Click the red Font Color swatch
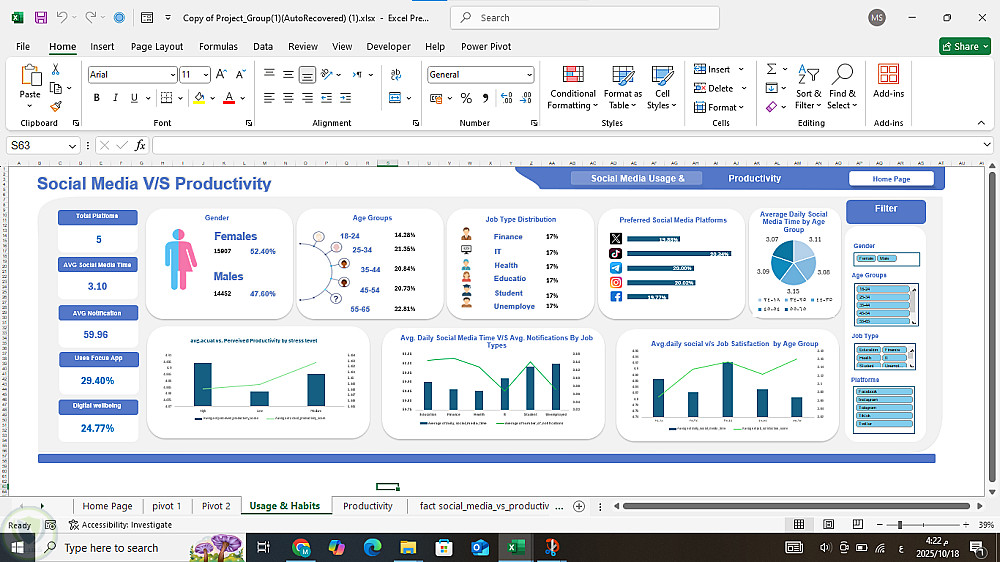Screen dimensions: 1000x562 pyautogui.click(x=229, y=98)
